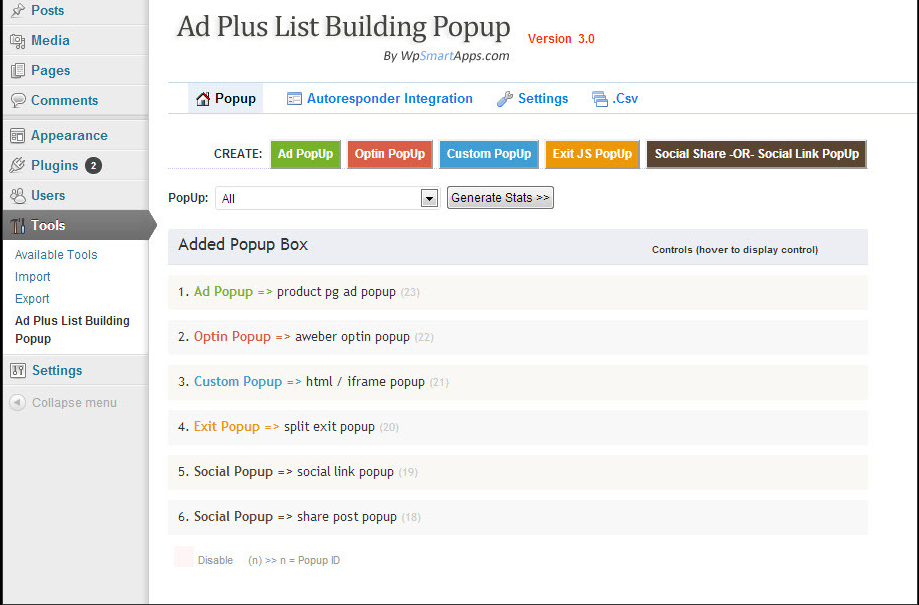Click the Plugins plug icon
919x605 pixels.
[x=18, y=166]
